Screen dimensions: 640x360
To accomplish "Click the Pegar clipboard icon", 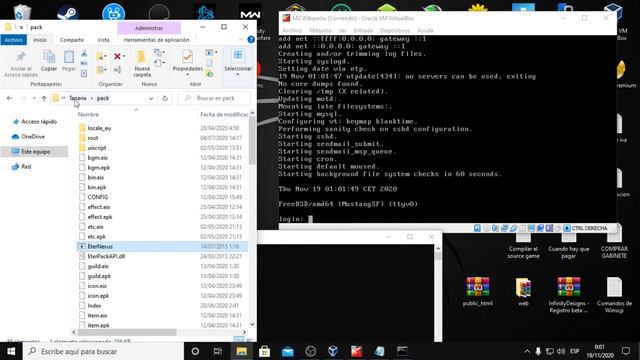I will (x=69, y=57).
